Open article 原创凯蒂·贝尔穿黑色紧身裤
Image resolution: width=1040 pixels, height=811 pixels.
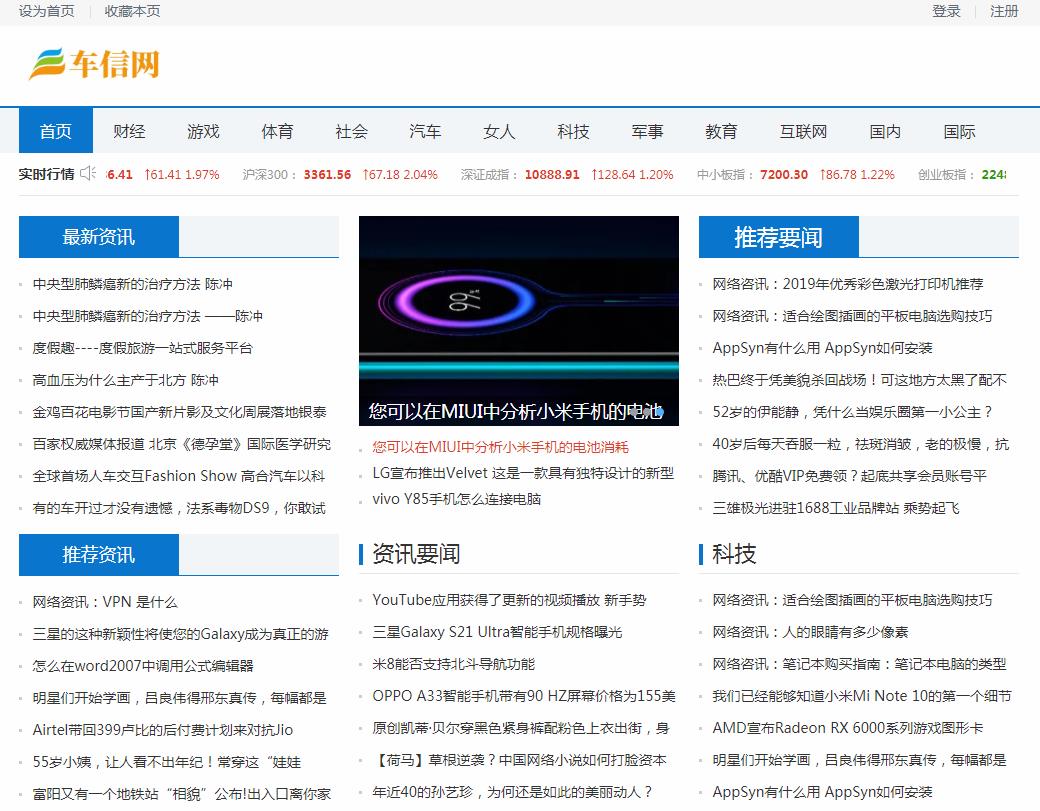click(521, 727)
